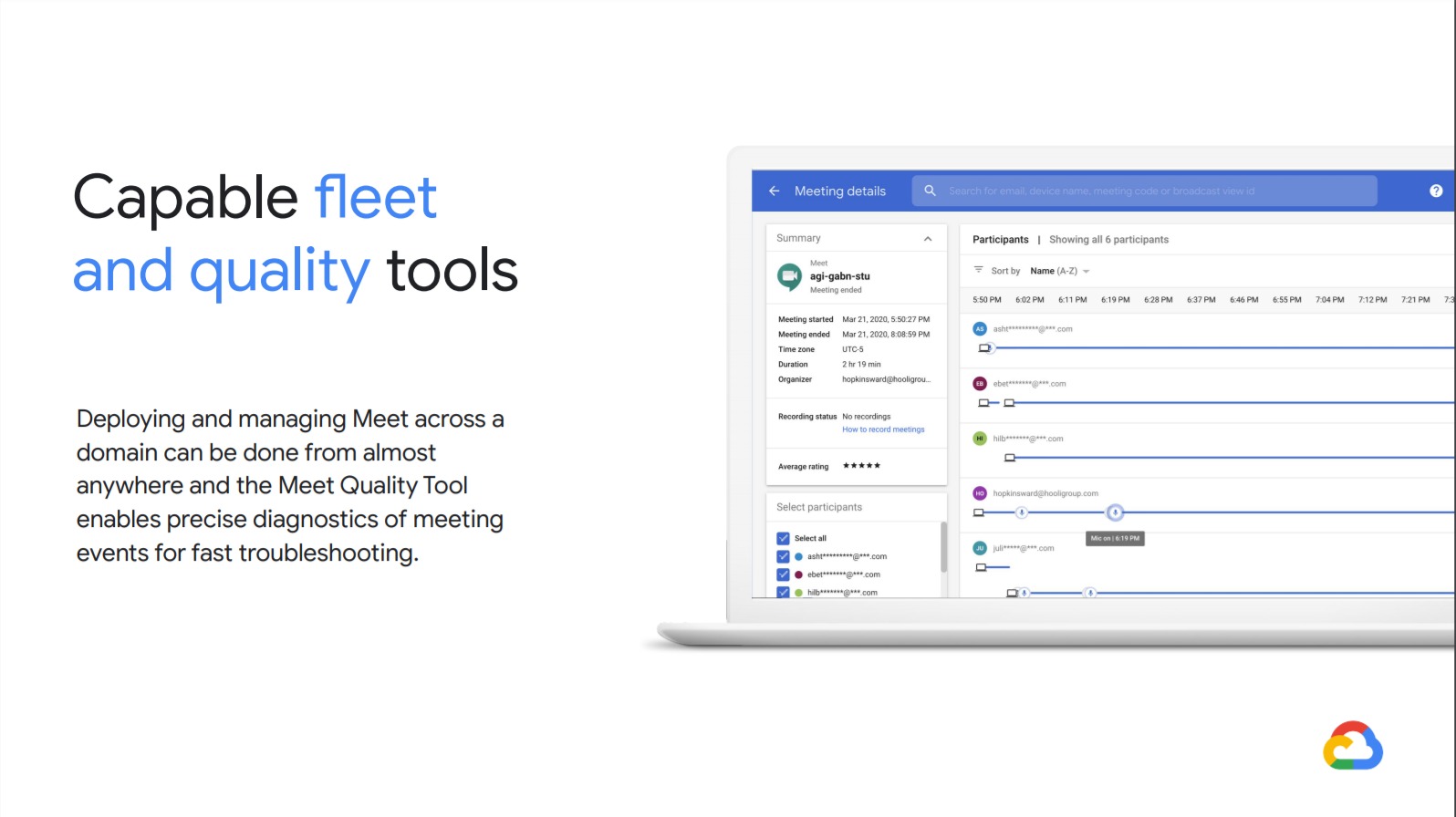Click the No recordings status text
This screenshot has width=1456, height=817.
(x=866, y=417)
